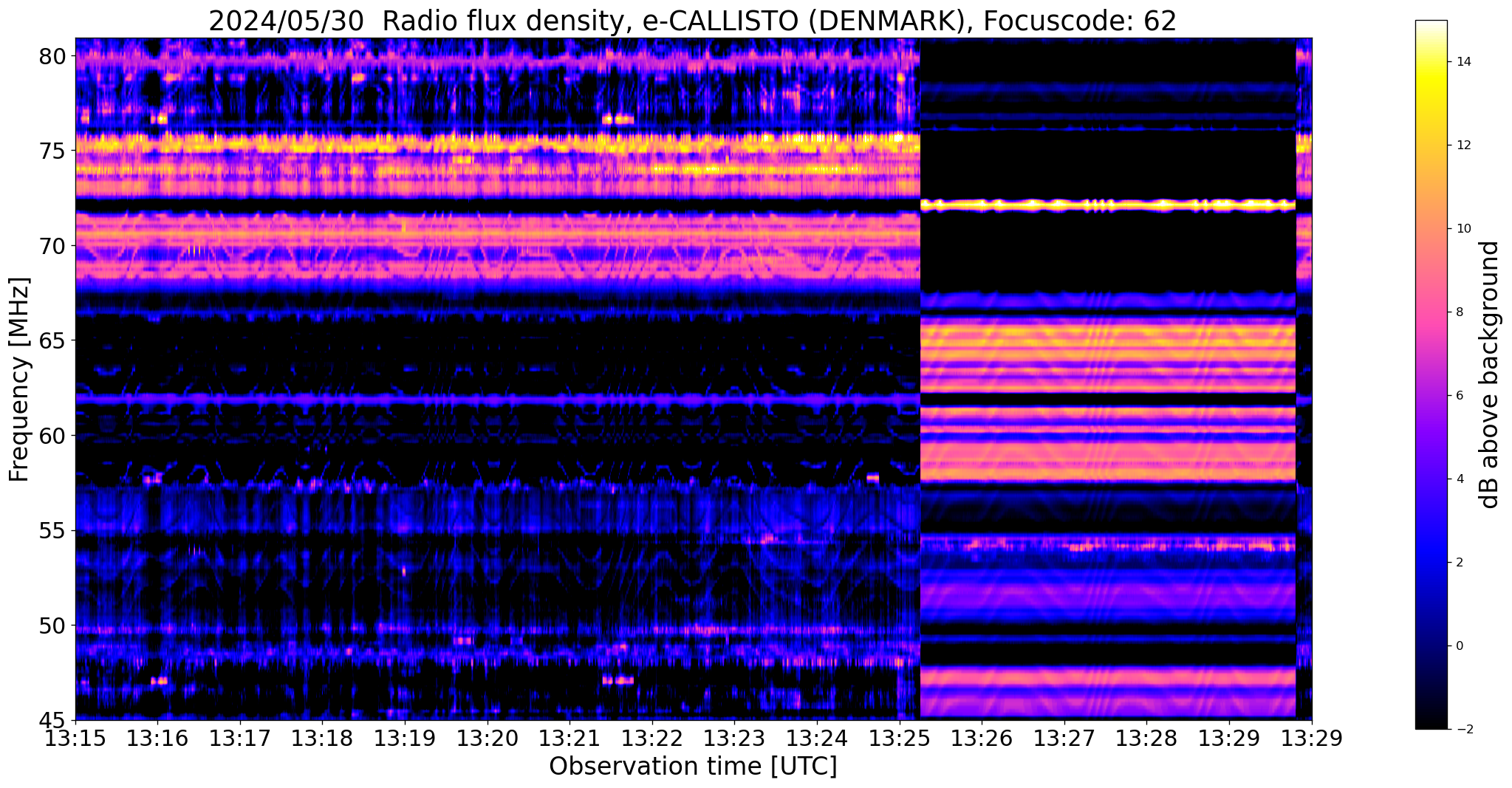Image resolution: width=1512 pixels, height=788 pixels.
Task: Click the 13:16 time tick label
Action: point(157,739)
